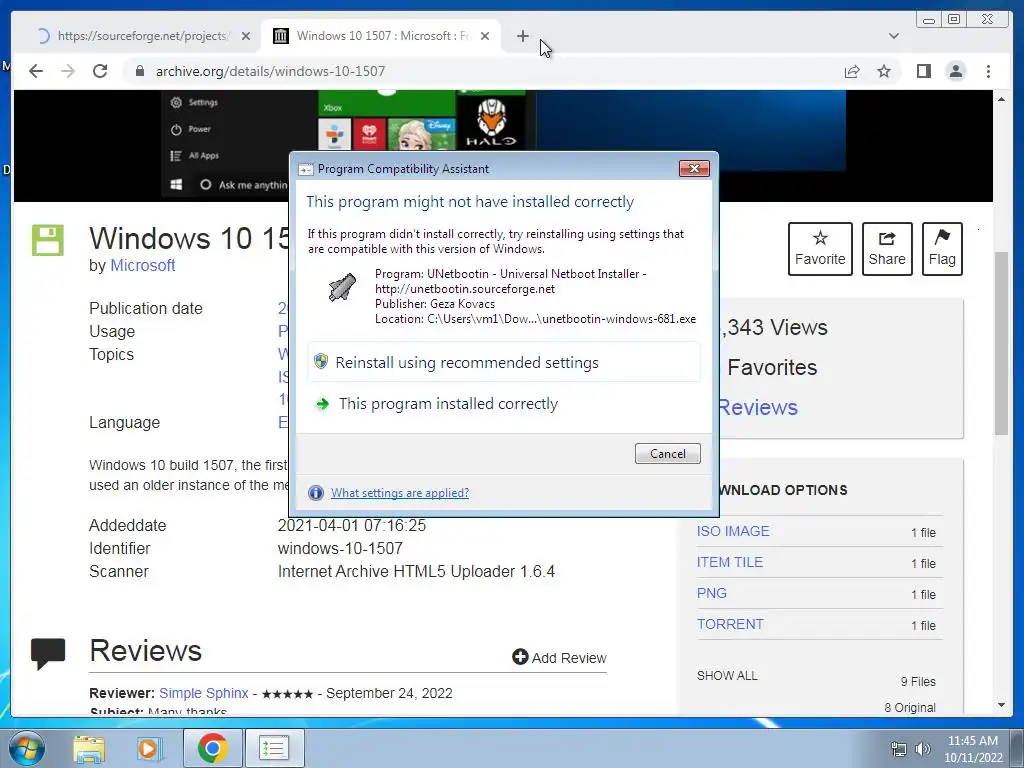Launch Windows Media Player from taskbar
The width and height of the screenshot is (1024, 768).
(148, 748)
